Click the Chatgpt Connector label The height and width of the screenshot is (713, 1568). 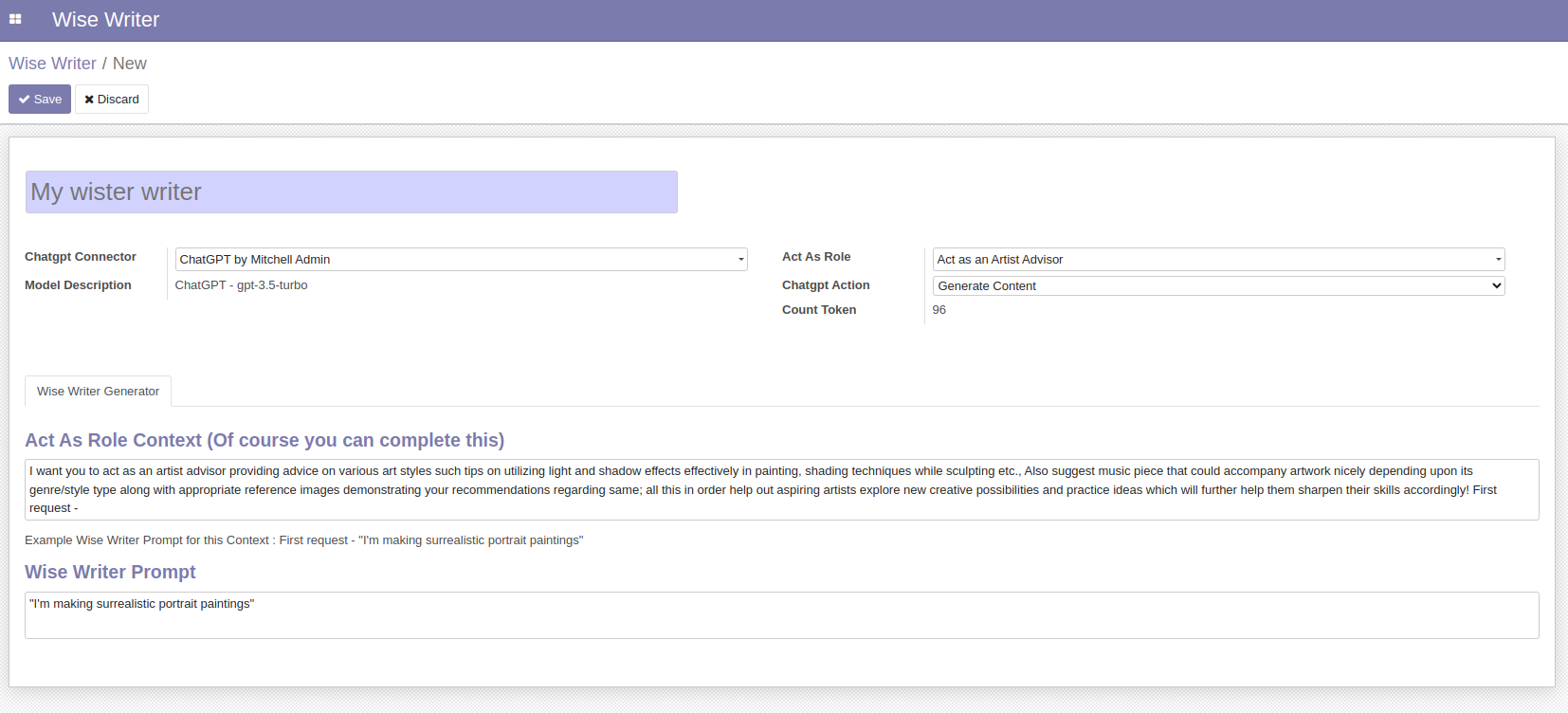point(81,257)
